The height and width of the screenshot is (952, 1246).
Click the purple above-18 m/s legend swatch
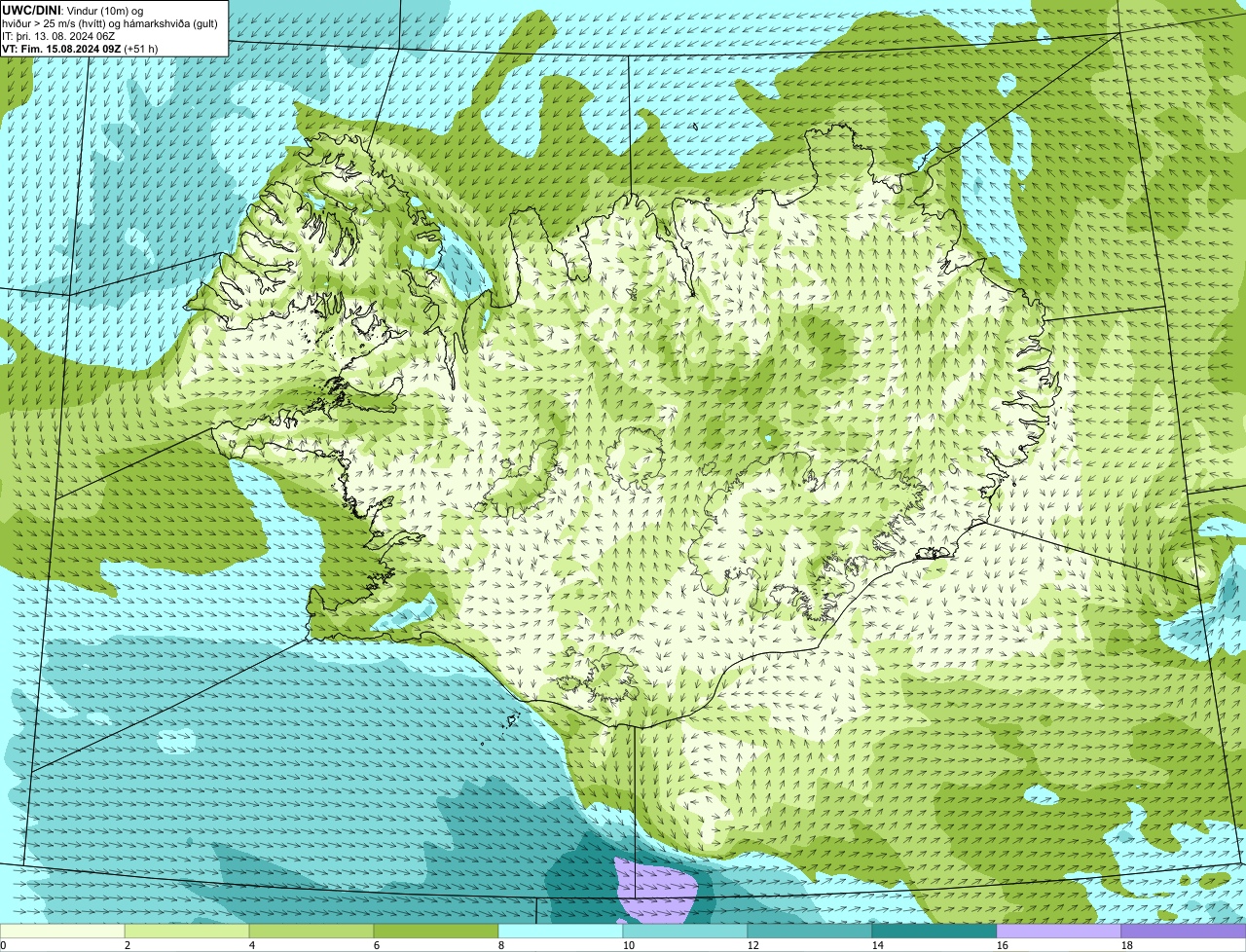1184,932
